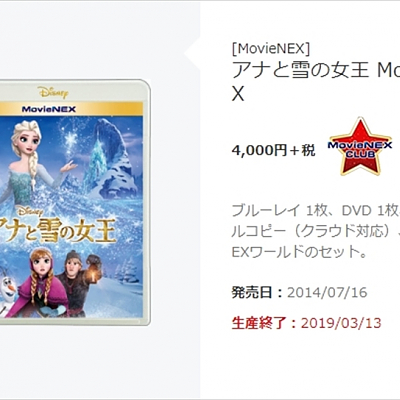Image resolution: width=400 pixels, height=400 pixels.
Task: Click the EXワールドのセット description line
Action: click(299, 252)
